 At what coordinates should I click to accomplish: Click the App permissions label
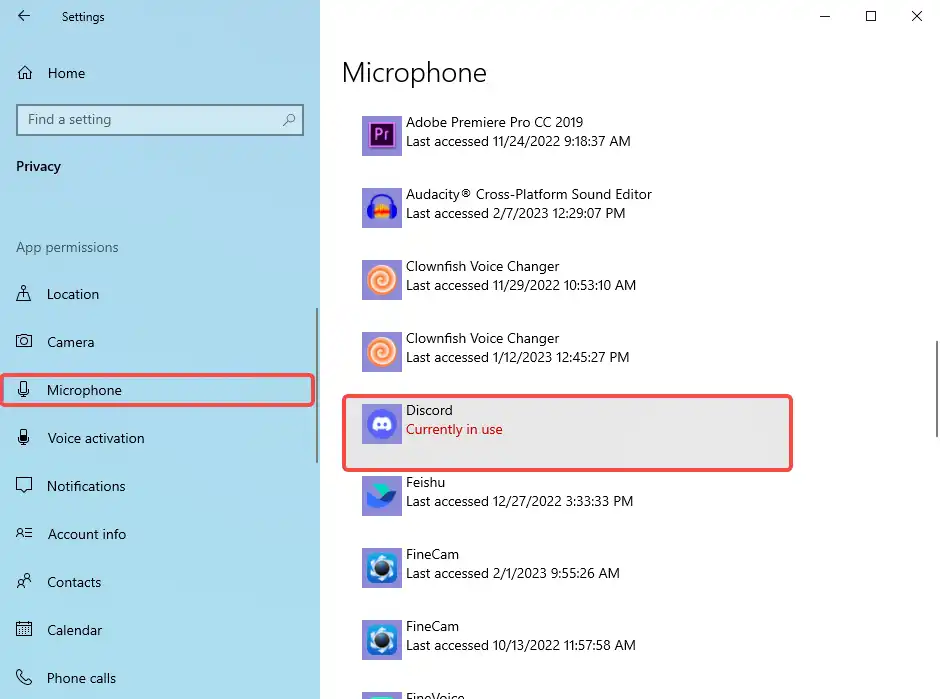pyautogui.click(x=67, y=248)
